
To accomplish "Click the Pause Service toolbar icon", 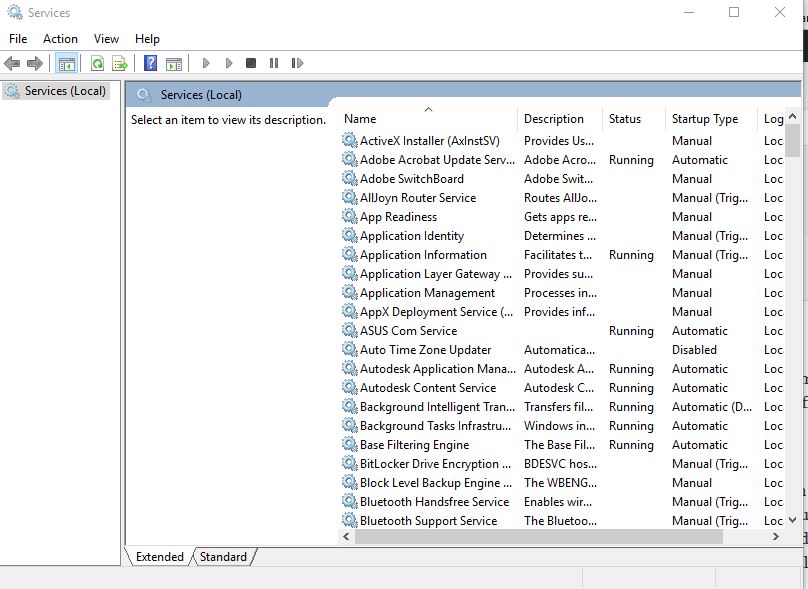I will tap(274, 64).
